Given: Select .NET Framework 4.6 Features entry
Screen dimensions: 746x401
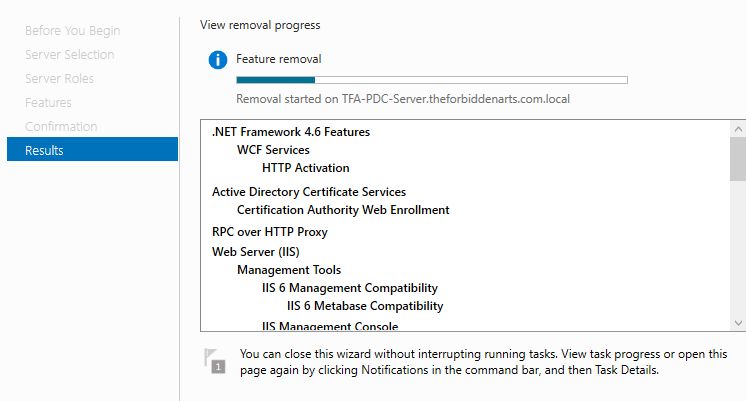Looking at the screenshot, I should click(290, 132).
